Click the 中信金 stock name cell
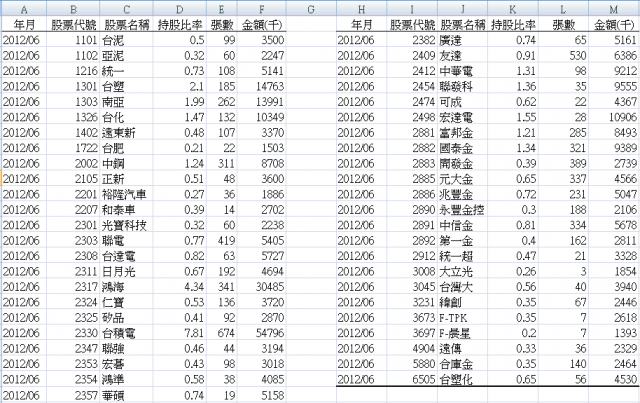The image size is (640, 403). click(x=462, y=225)
